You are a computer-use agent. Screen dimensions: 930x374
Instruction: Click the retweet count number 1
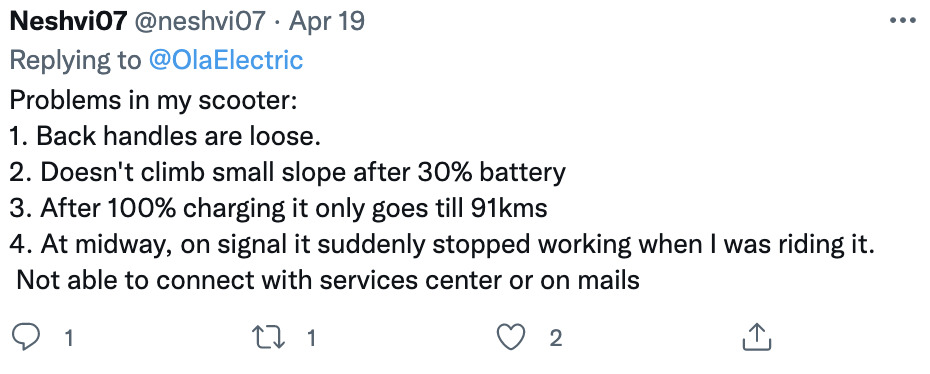click(x=311, y=338)
